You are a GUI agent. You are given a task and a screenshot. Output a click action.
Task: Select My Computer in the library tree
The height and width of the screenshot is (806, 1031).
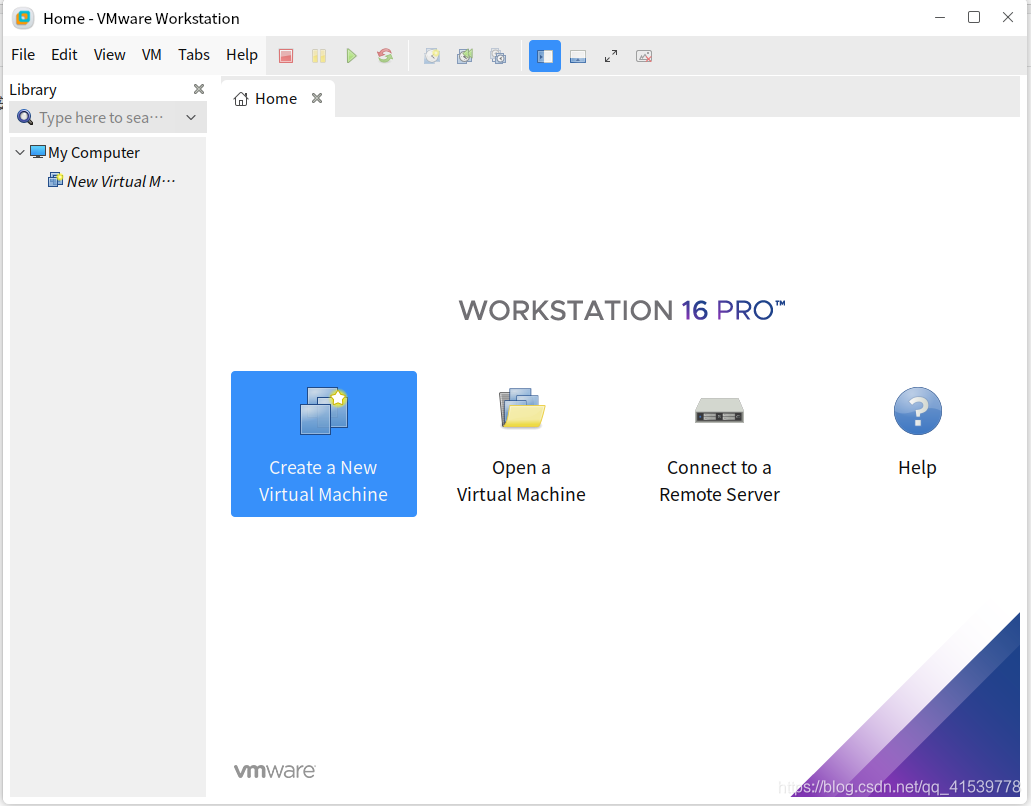pyautogui.click(x=93, y=153)
